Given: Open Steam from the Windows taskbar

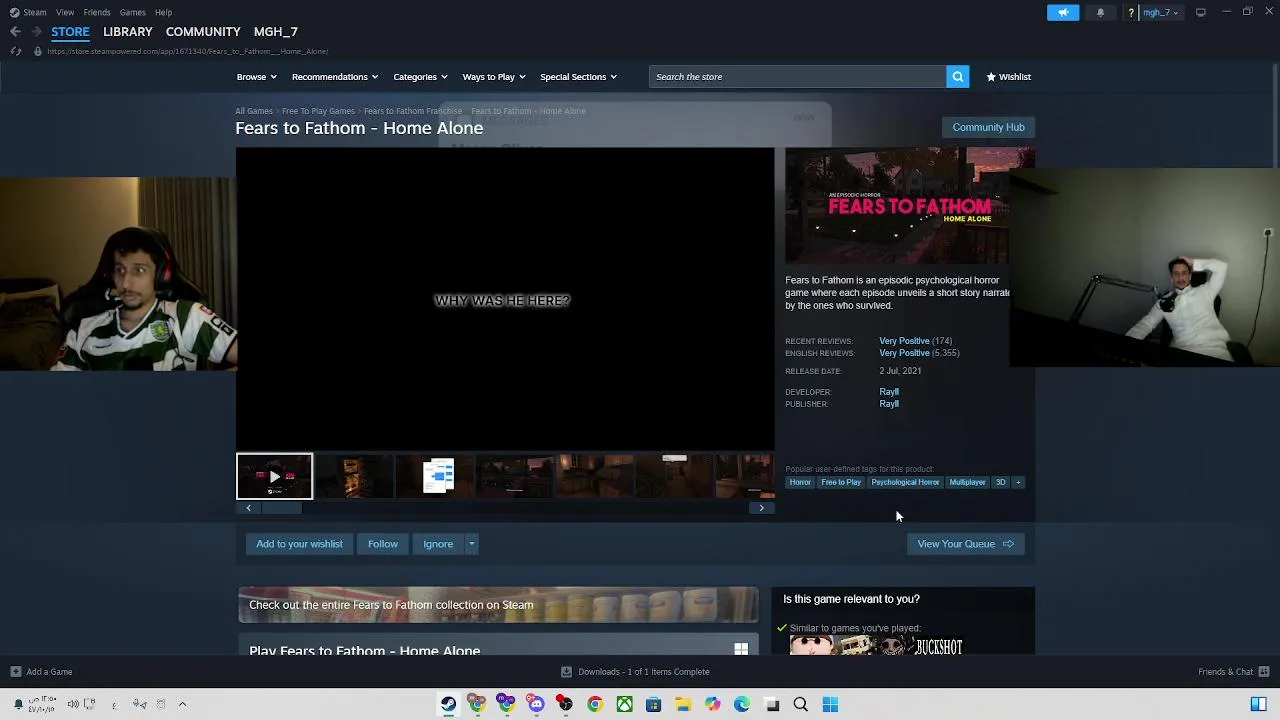Looking at the screenshot, I should click(448, 704).
